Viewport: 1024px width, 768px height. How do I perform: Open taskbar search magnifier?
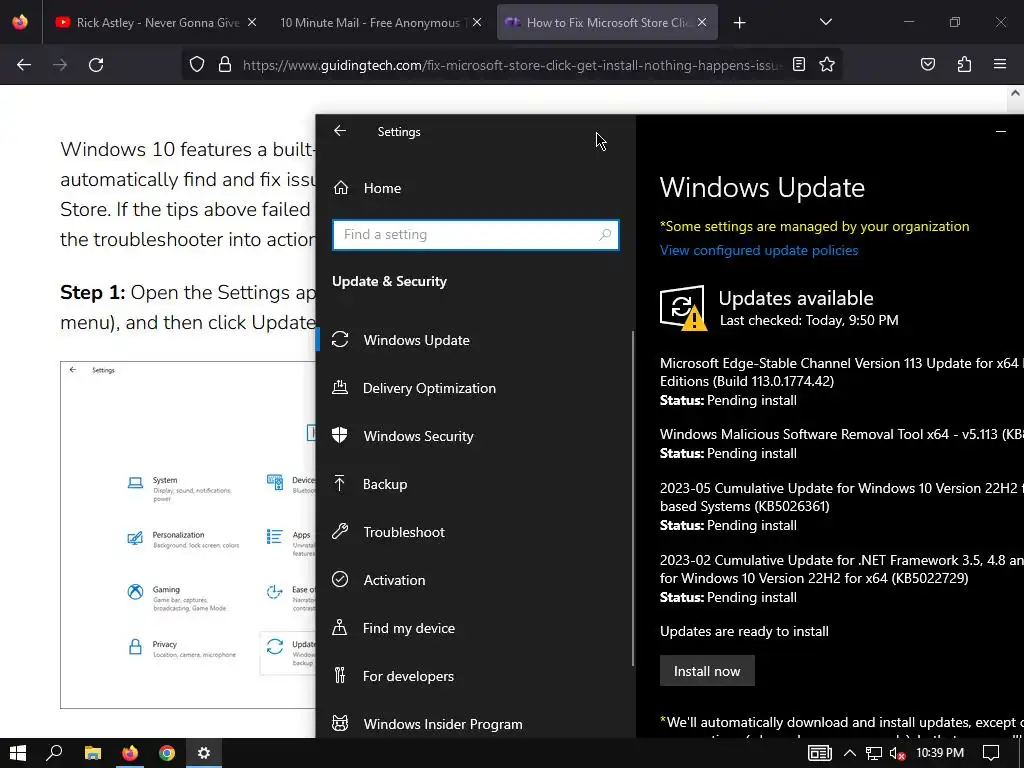pyautogui.click(x=55, y=753)
